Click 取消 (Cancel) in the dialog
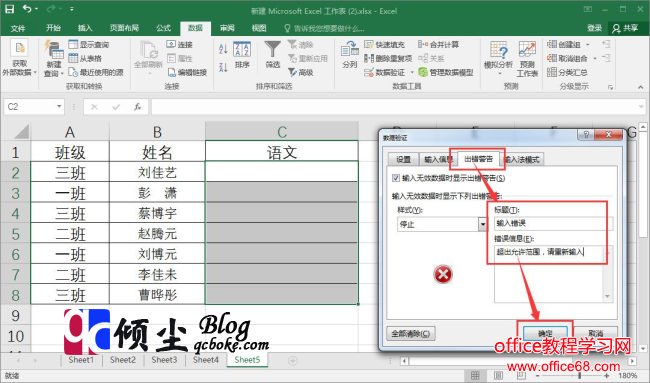 pyautogui.click(x=596, y=333)
